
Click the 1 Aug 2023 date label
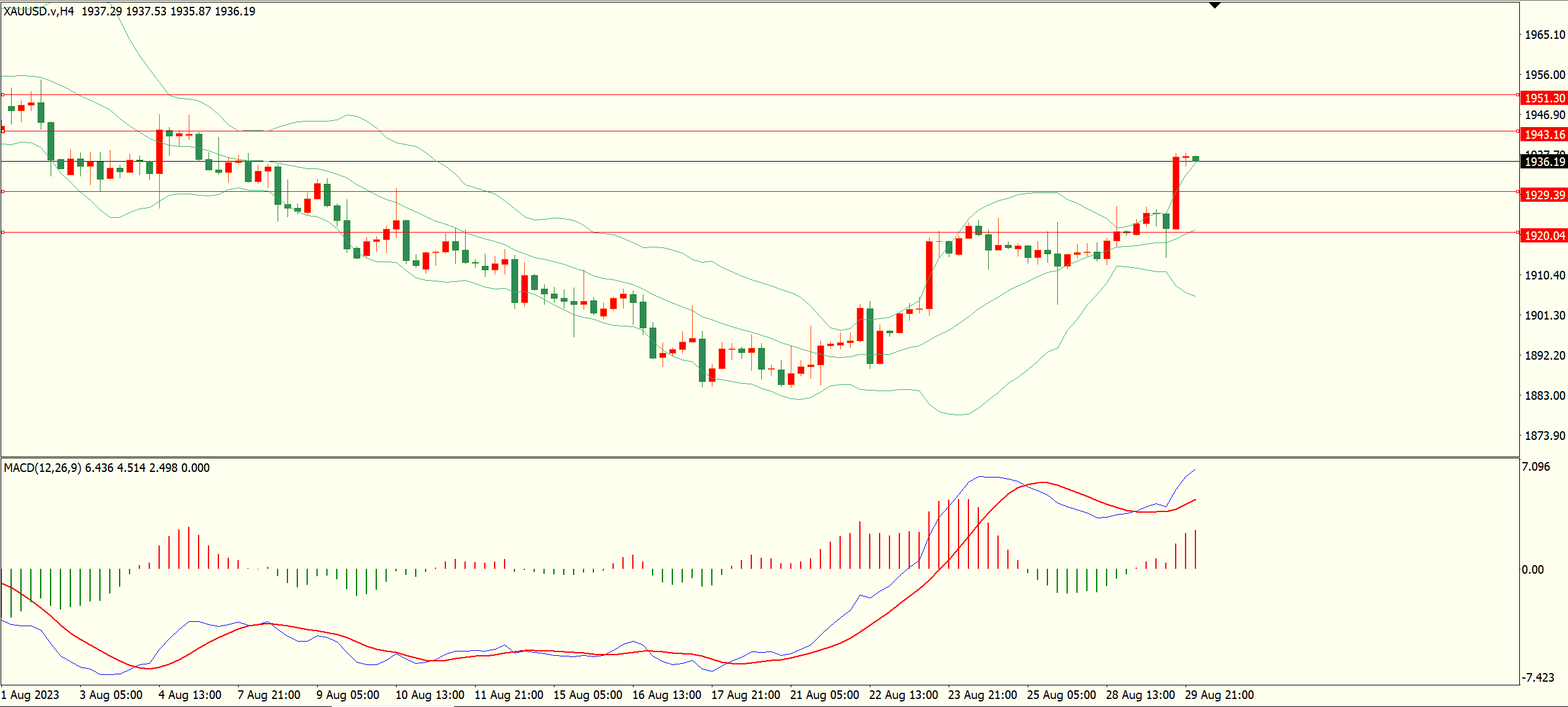click(31, 695)
